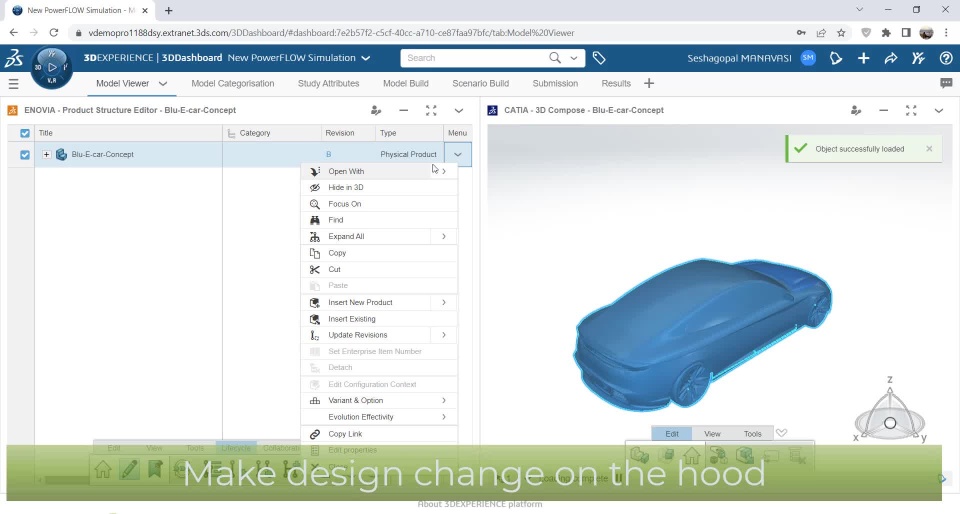
Task: Open the hamburger navigation menu
Action: point(13,84)
